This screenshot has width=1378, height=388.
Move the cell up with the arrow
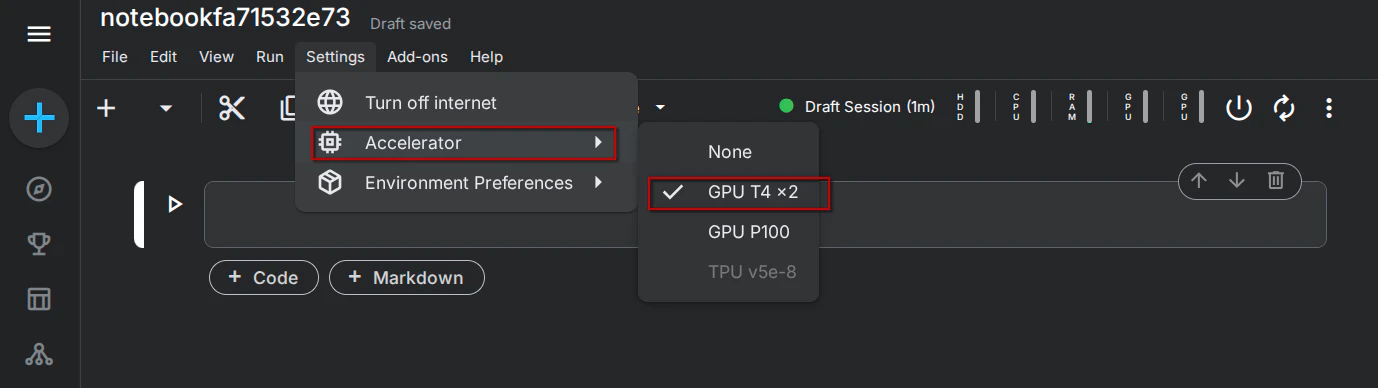coord(1199,180)
